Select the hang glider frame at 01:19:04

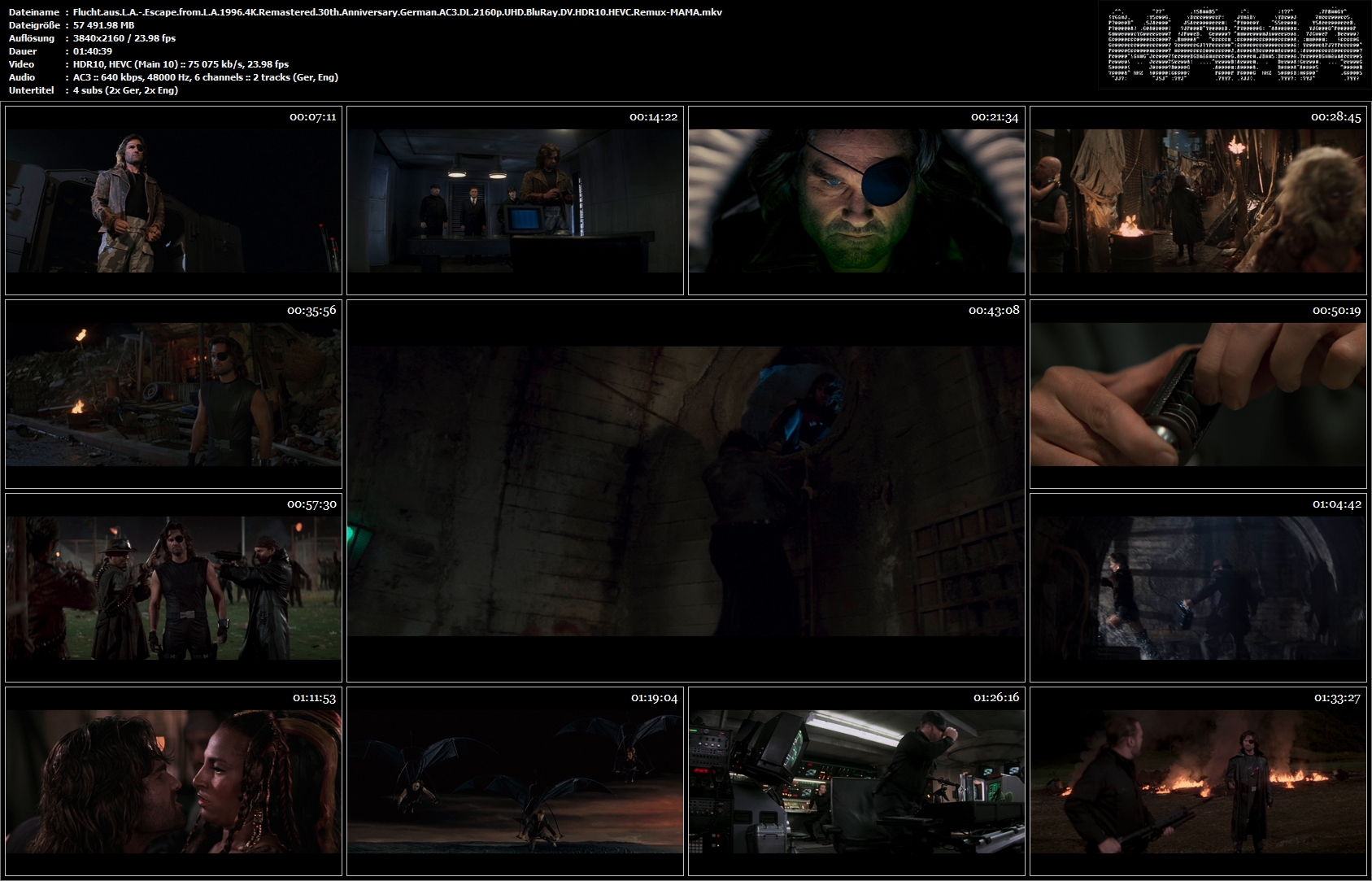[x=515, y=781]
